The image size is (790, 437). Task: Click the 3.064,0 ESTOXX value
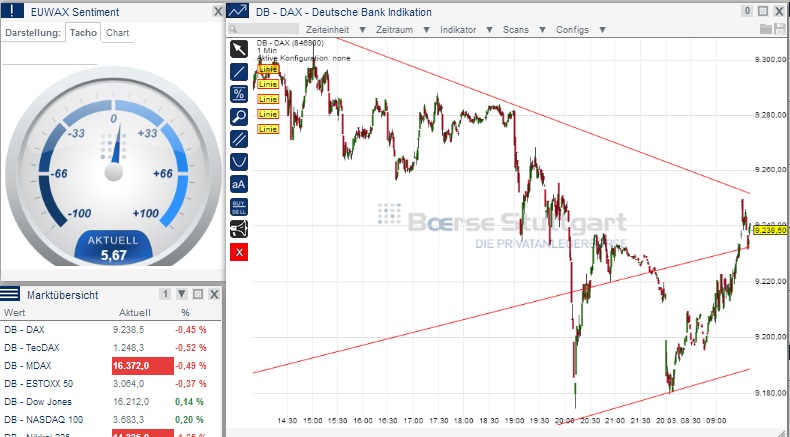128,384
